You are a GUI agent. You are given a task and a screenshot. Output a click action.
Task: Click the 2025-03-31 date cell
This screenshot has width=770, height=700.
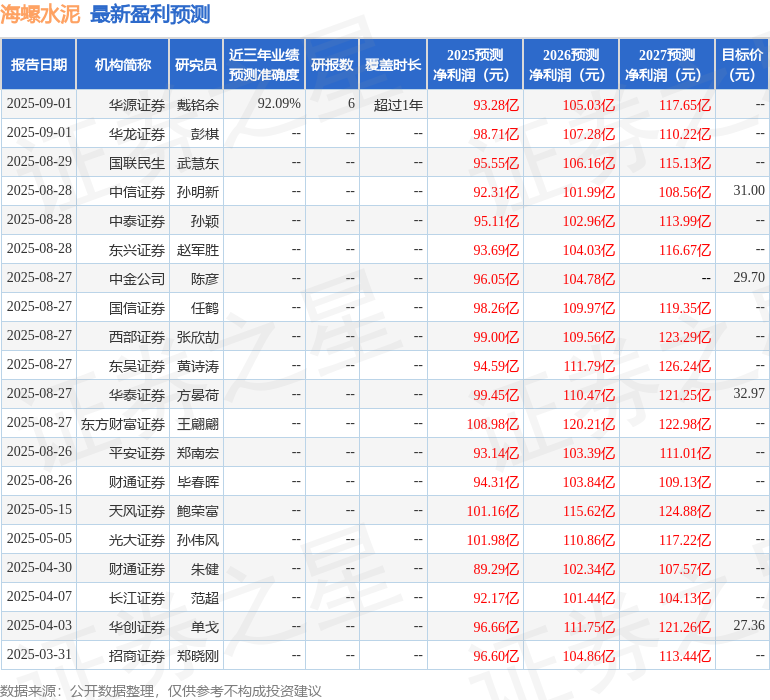pos(39,654)
